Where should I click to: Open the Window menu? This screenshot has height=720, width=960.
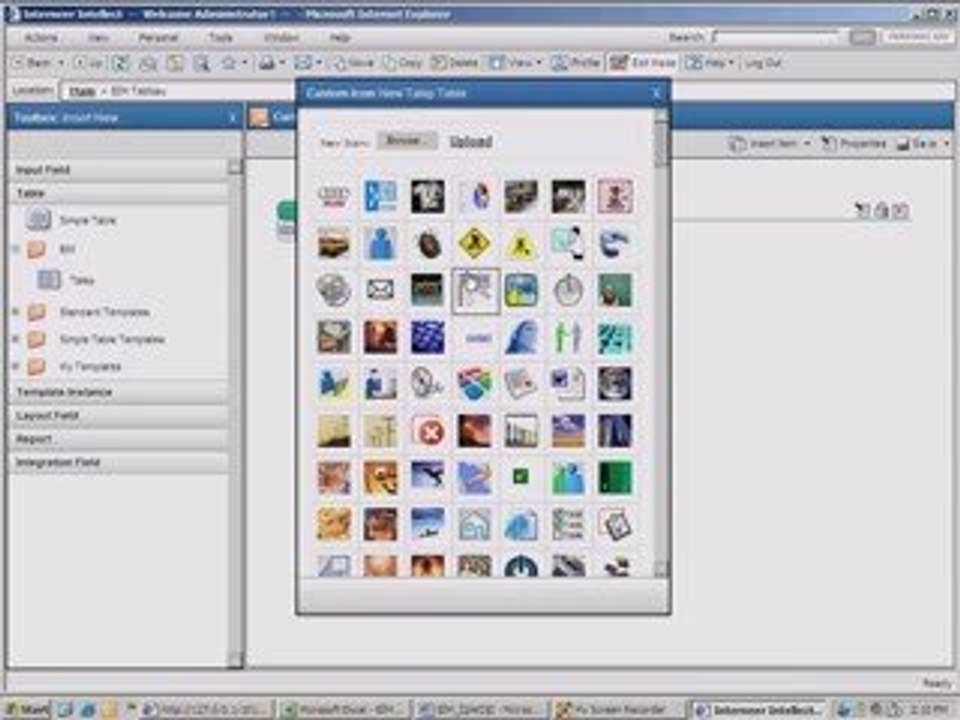pos(281,38)
